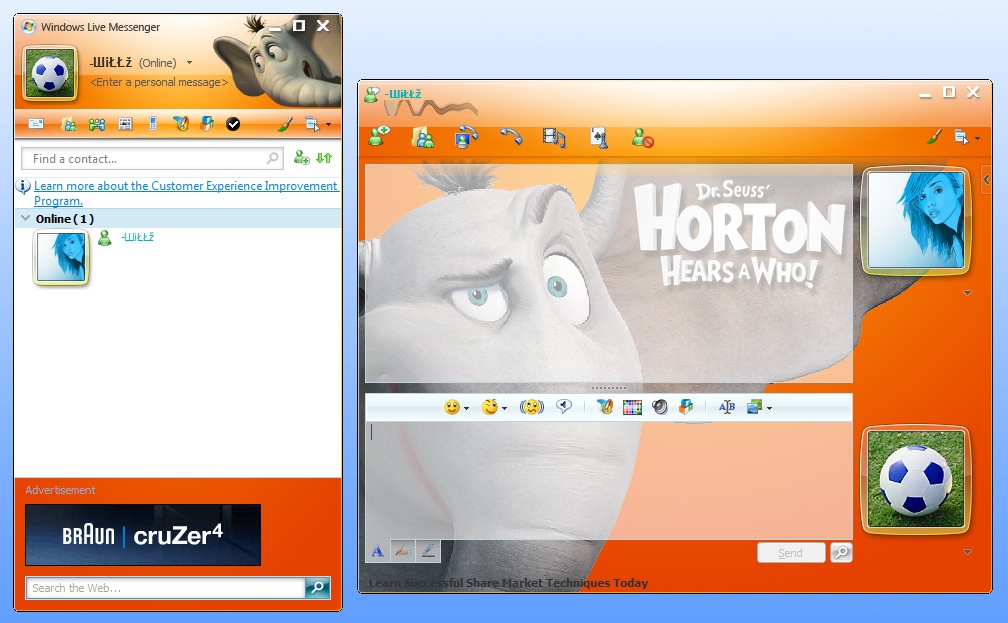Click the black checkmark icon in main toolbar

coord(233,124)
